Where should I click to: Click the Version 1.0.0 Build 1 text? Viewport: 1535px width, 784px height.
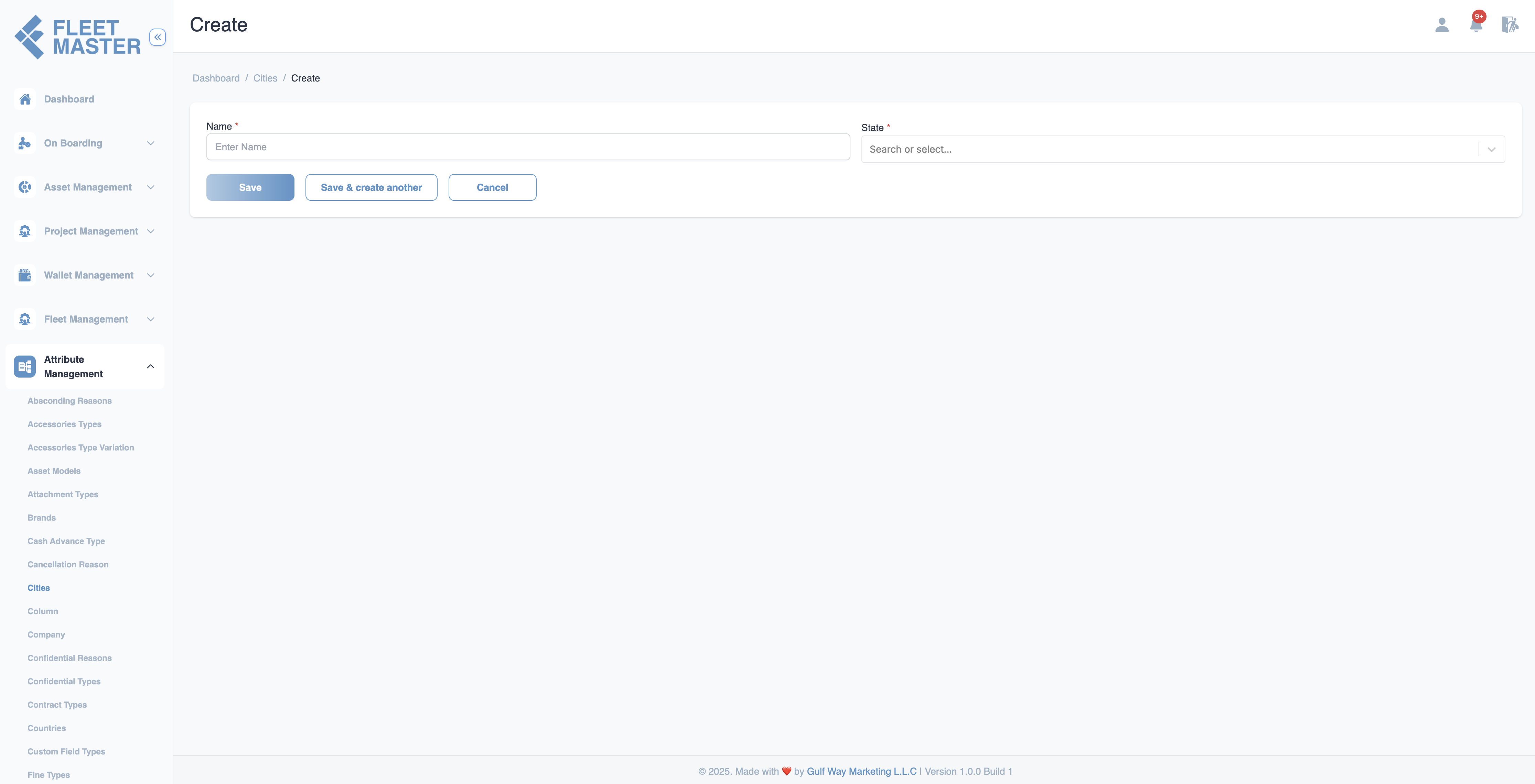pos(968,772)
